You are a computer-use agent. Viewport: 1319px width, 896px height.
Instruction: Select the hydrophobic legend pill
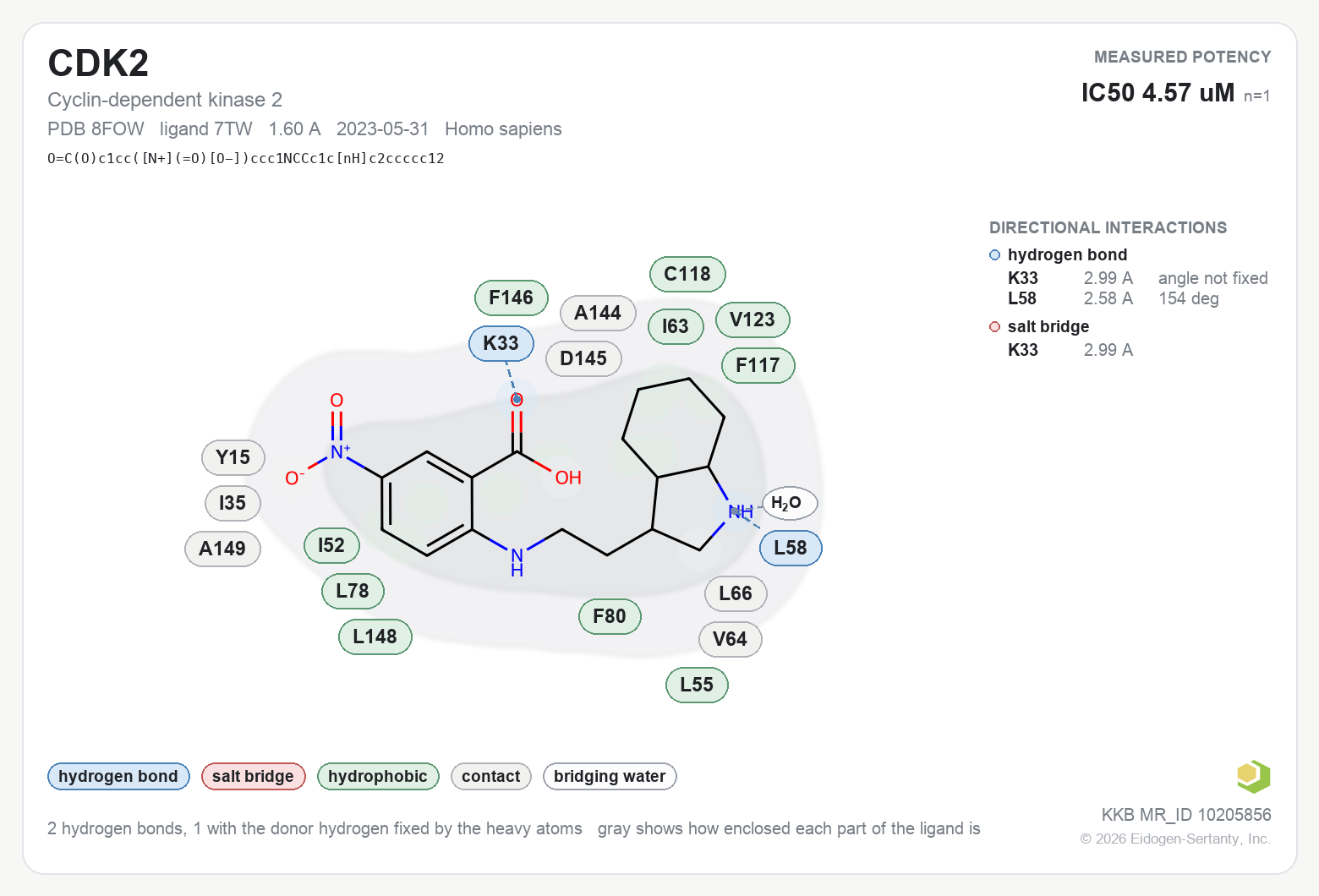(x=378, y=776)
